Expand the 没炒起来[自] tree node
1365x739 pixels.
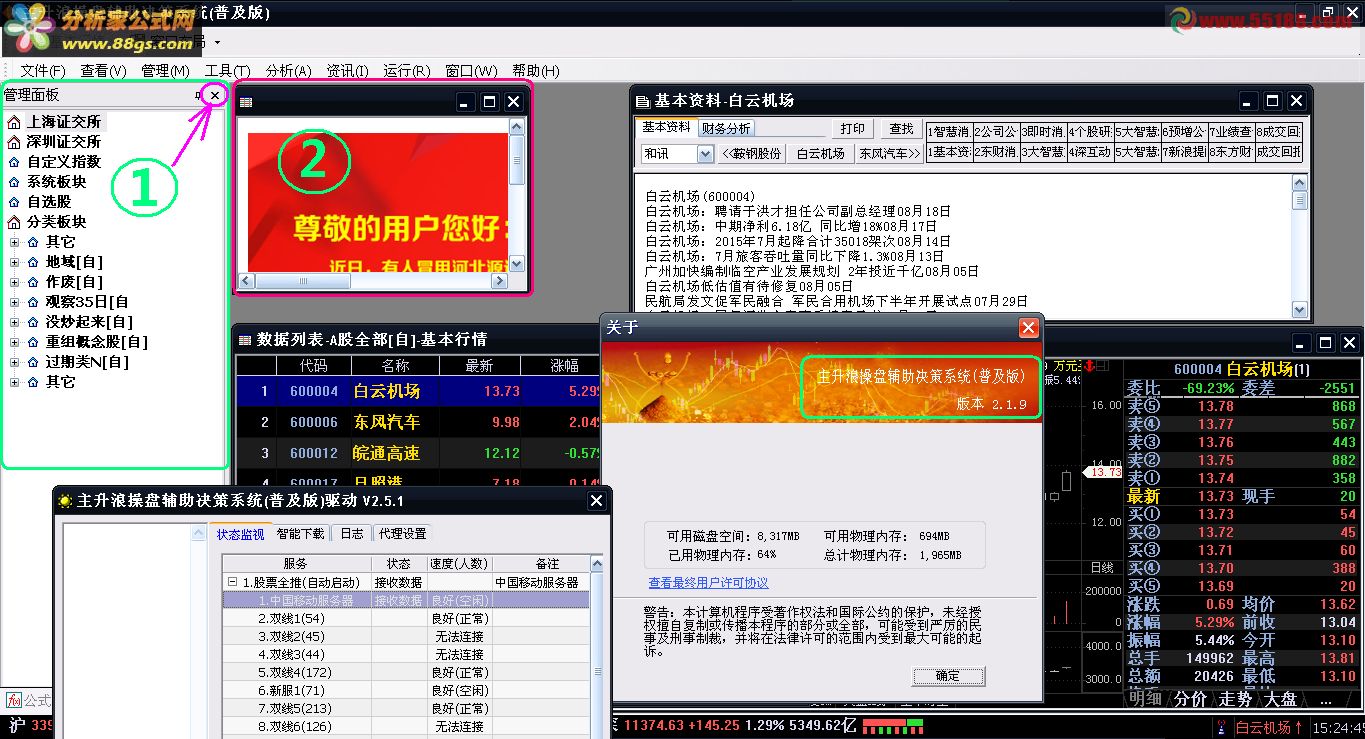(x=14, y=322)
